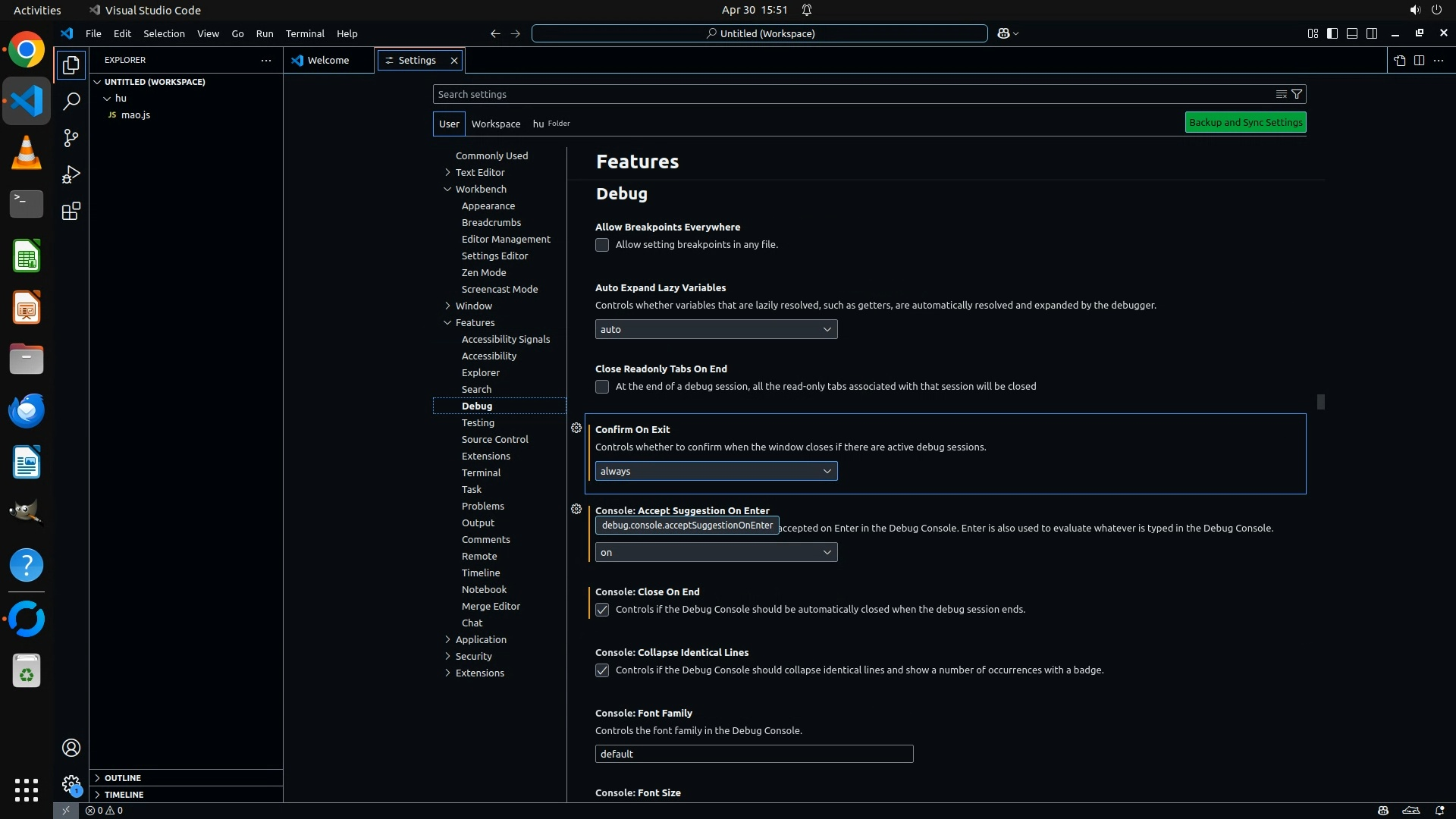1456x819 pixels.
Task: Select Testing in settings tree
Action: coord(478,422)
